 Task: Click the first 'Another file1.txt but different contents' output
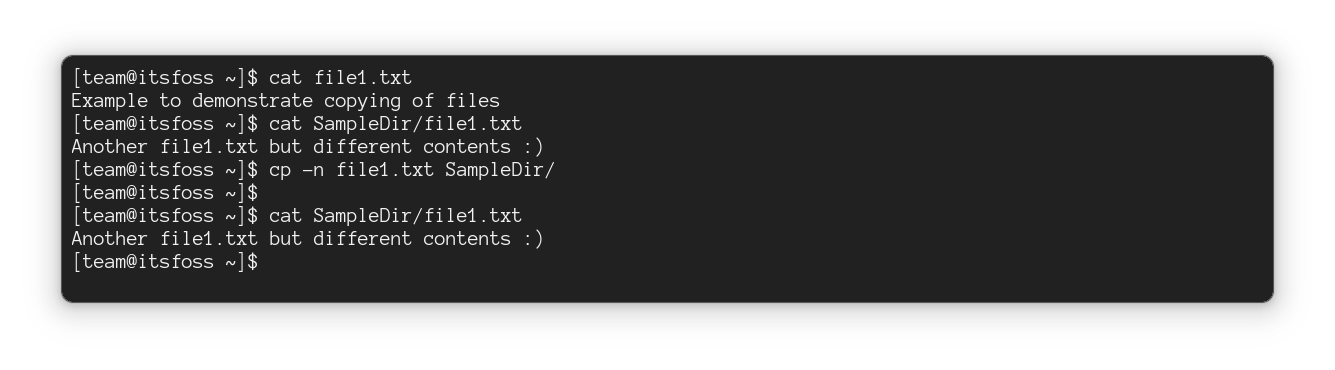307,147
